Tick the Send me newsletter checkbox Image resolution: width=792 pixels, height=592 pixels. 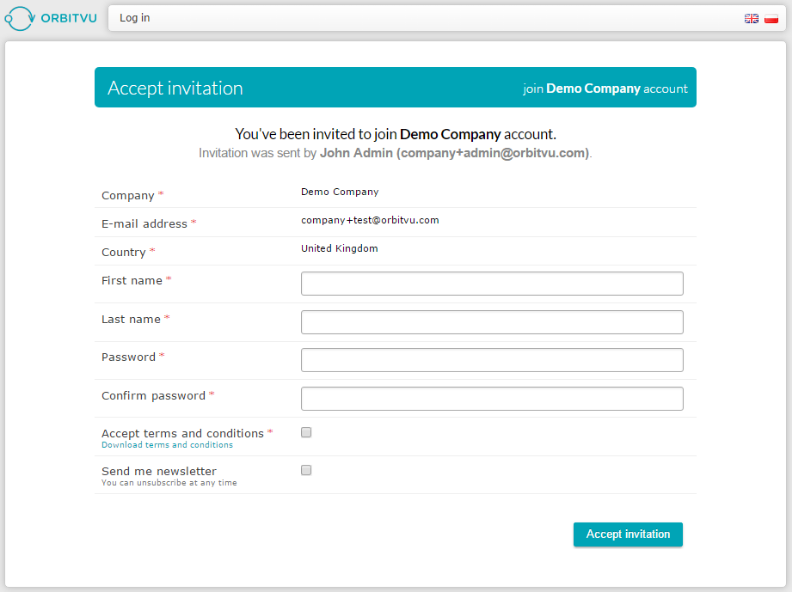click(306, 470)
